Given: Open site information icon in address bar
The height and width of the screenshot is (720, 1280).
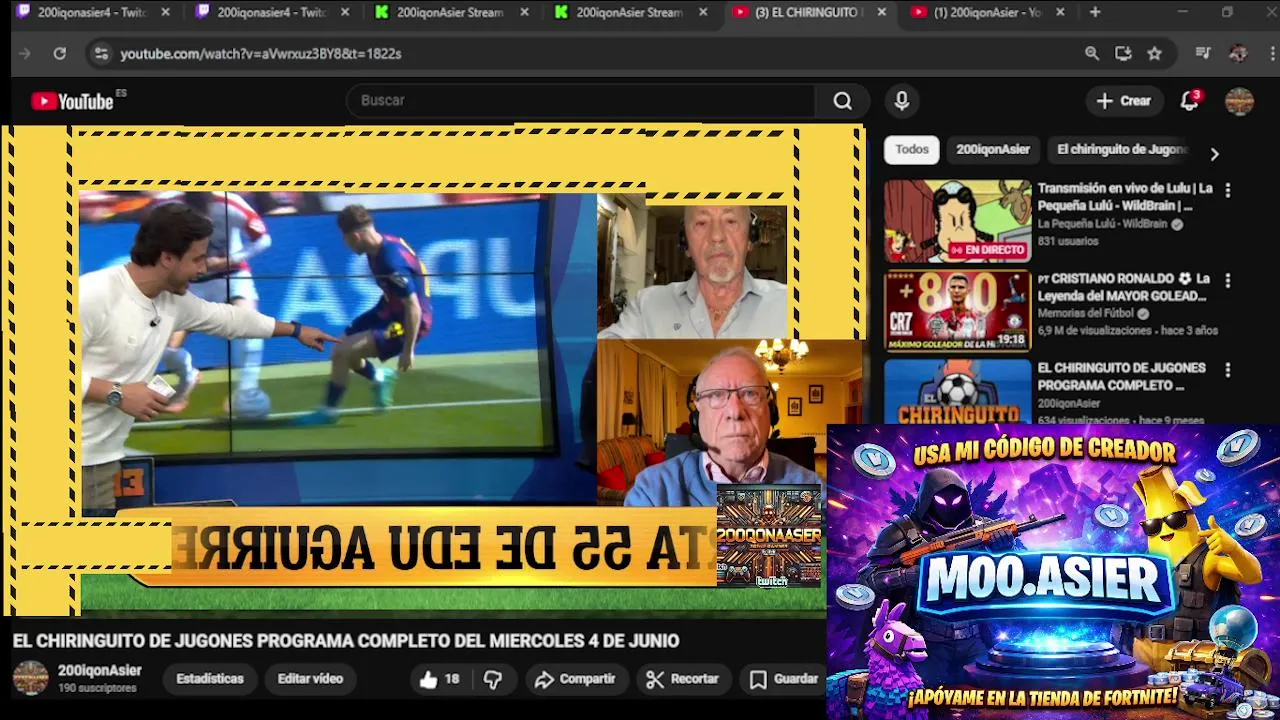Looking at the screenshot, I should click(x=101, y=54).
